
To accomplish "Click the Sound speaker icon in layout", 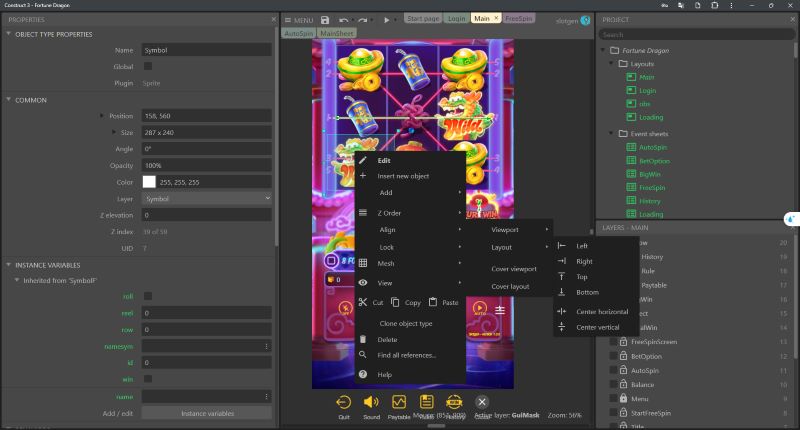I will 371,402.
